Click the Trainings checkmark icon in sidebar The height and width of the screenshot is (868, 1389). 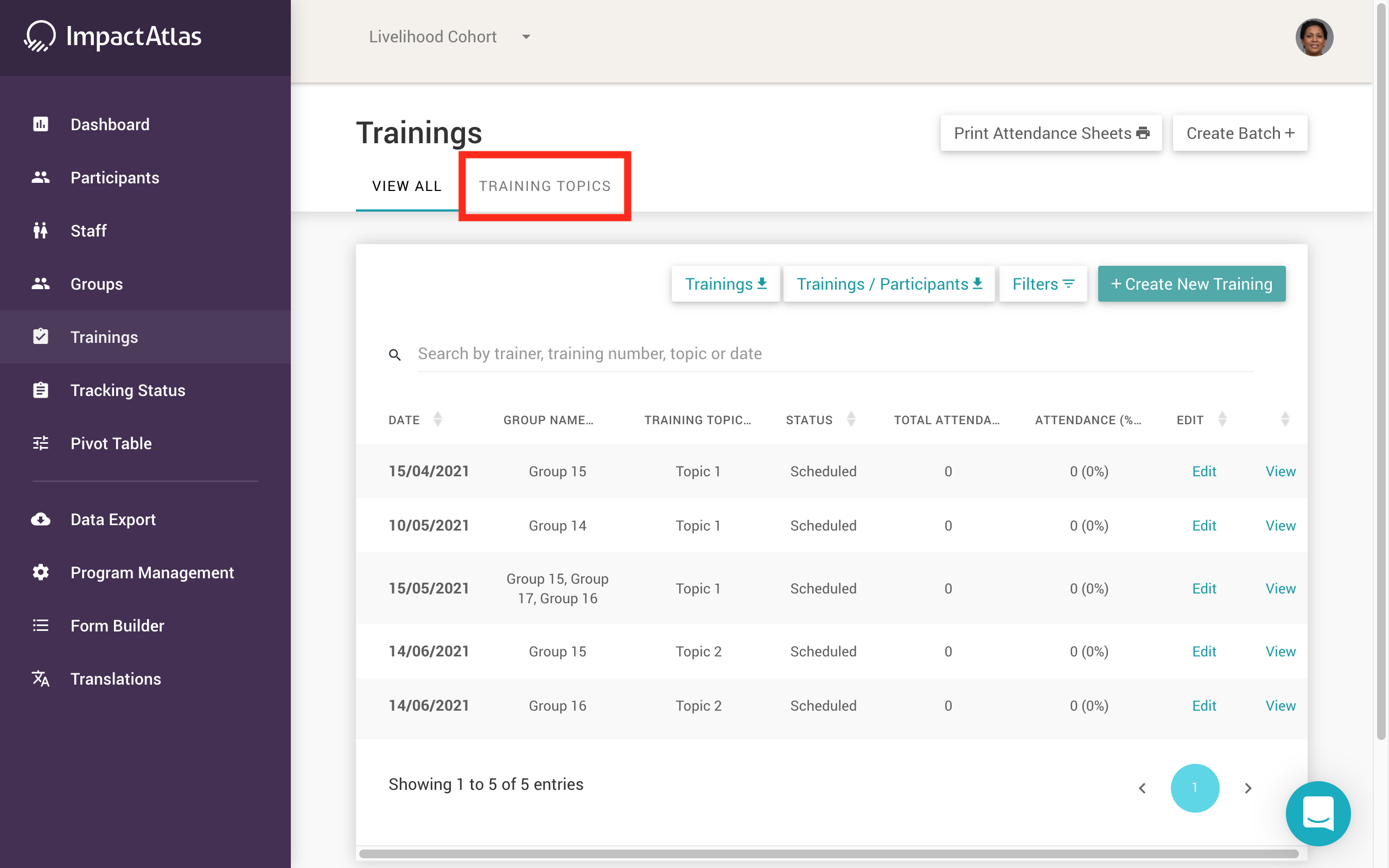click(40, 336)
